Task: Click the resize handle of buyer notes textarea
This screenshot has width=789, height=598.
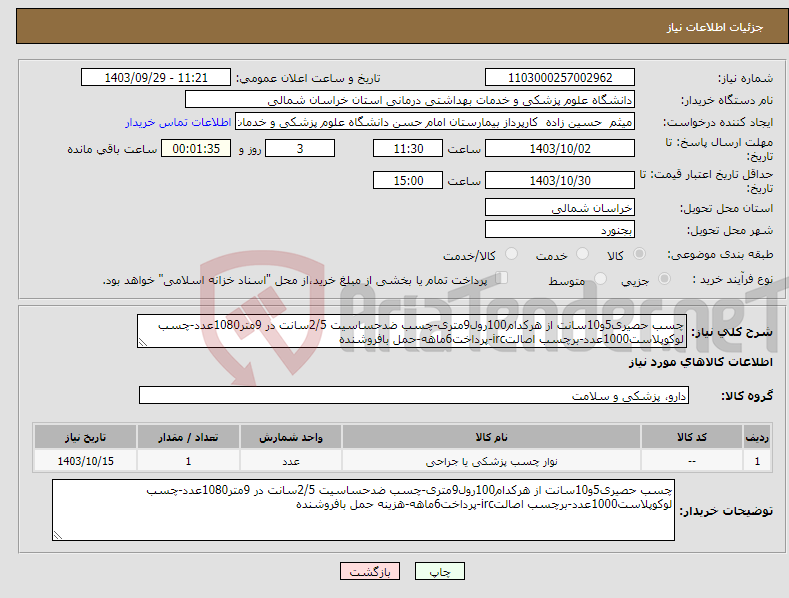Action: pos(58,536)
